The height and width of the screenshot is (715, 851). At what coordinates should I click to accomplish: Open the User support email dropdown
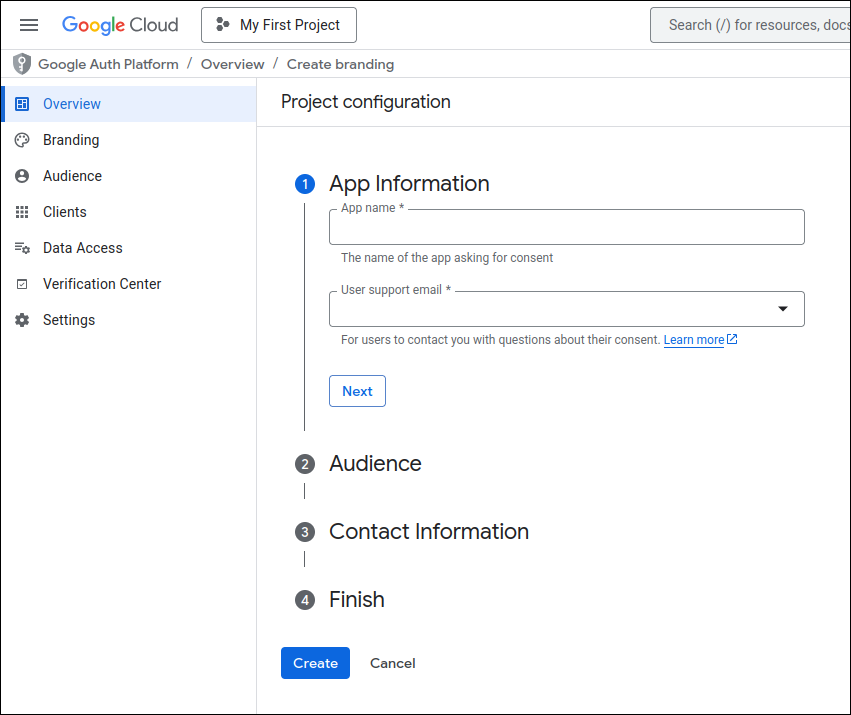pyautogui.click(x=782, y=310)
